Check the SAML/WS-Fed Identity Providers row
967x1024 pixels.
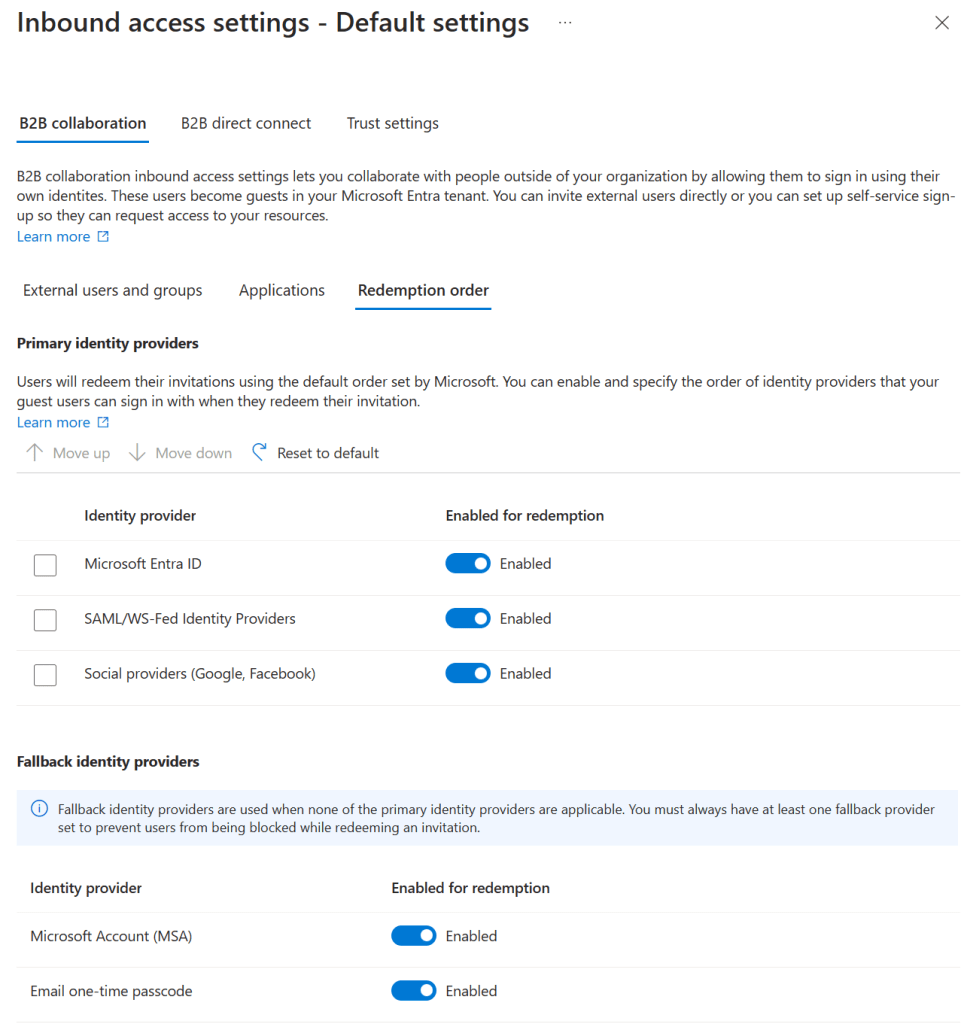pyautogui.click(x=45, y=620)
